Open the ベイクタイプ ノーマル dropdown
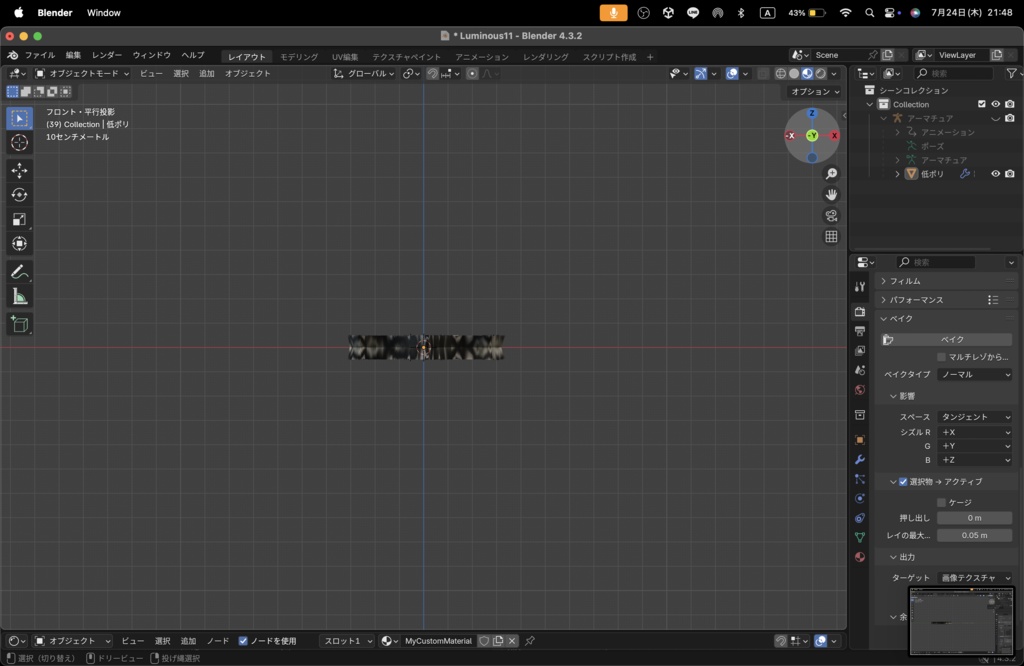This screenshot has width=1024, height=666. pyautogui.click(x=974, y=375)
